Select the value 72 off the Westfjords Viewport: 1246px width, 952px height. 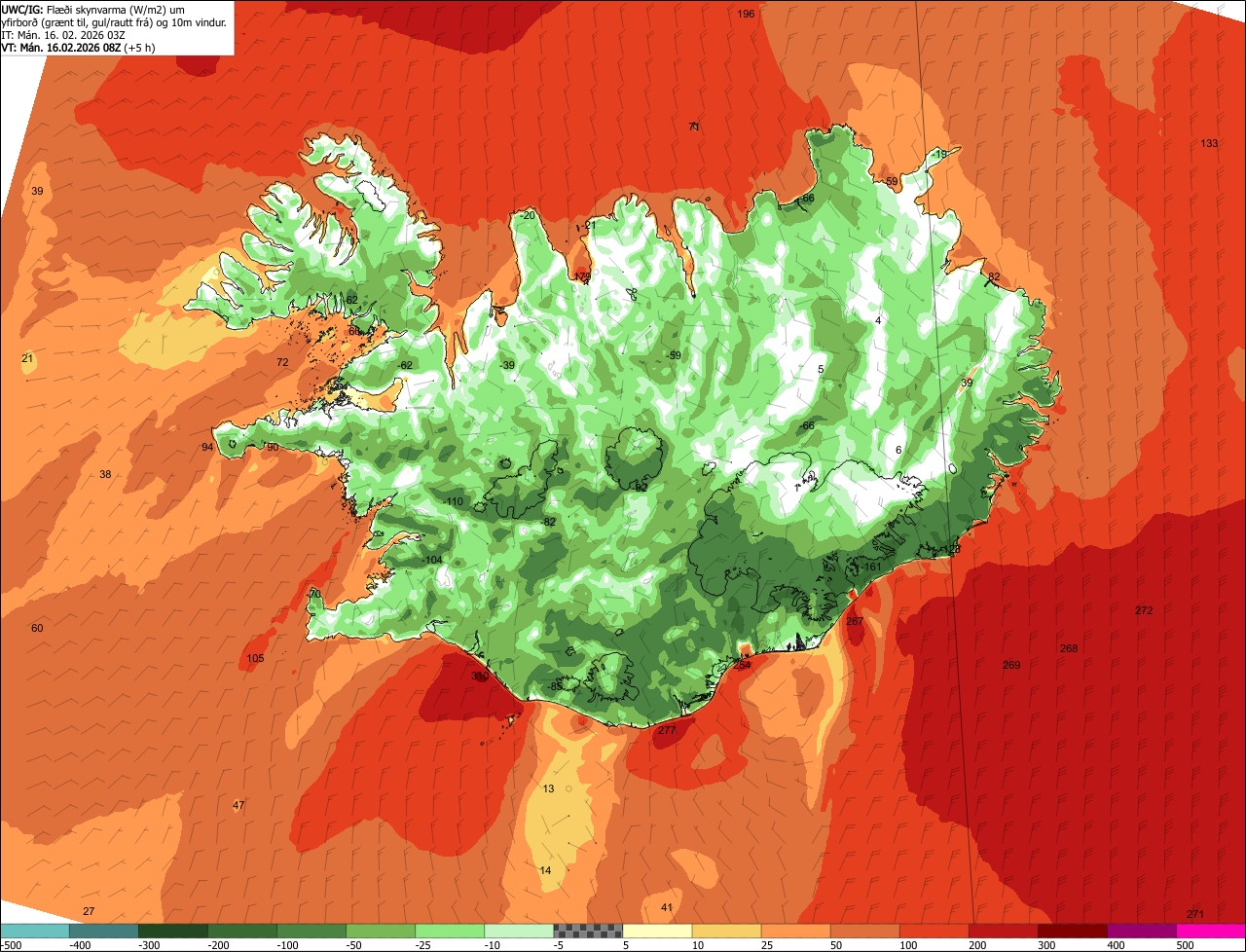coord(282,362)
